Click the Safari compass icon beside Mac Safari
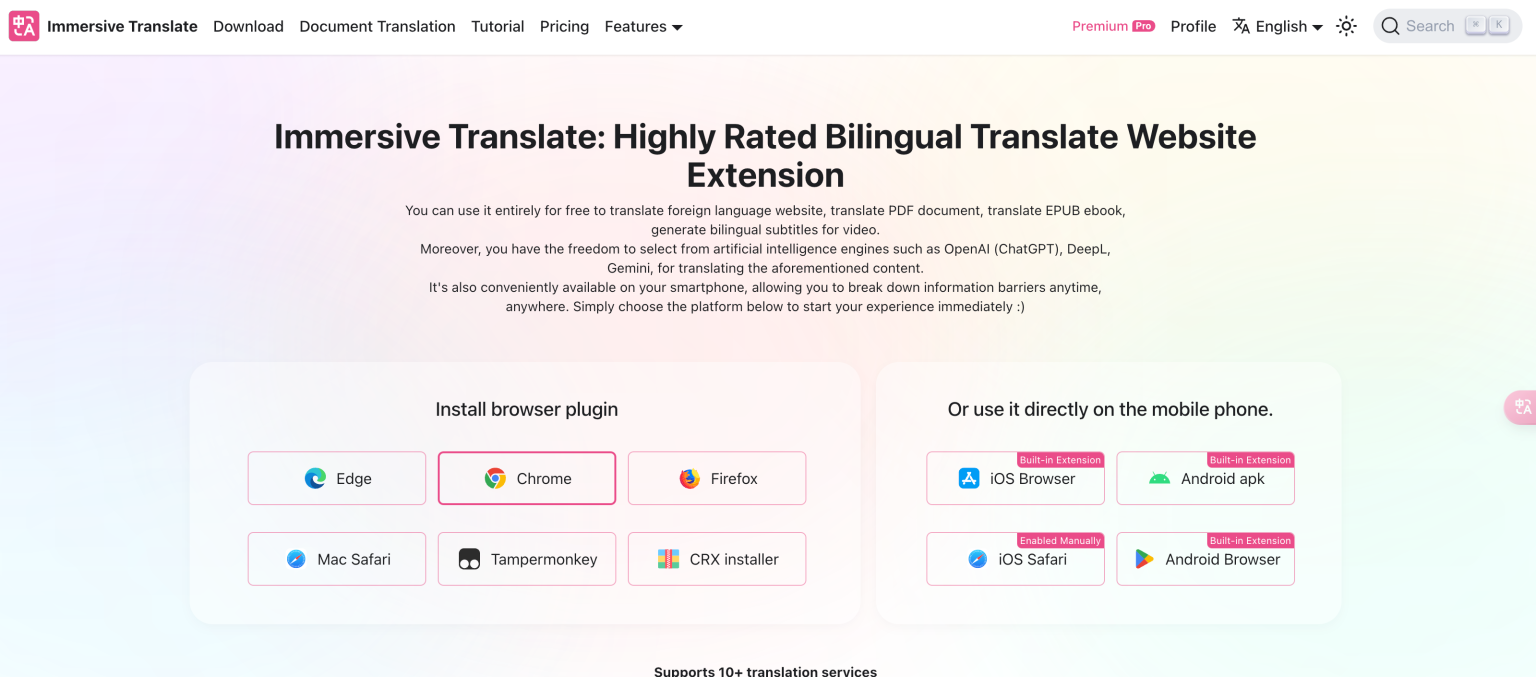This screenshot has height=677, width=1536. coord(296,559)
